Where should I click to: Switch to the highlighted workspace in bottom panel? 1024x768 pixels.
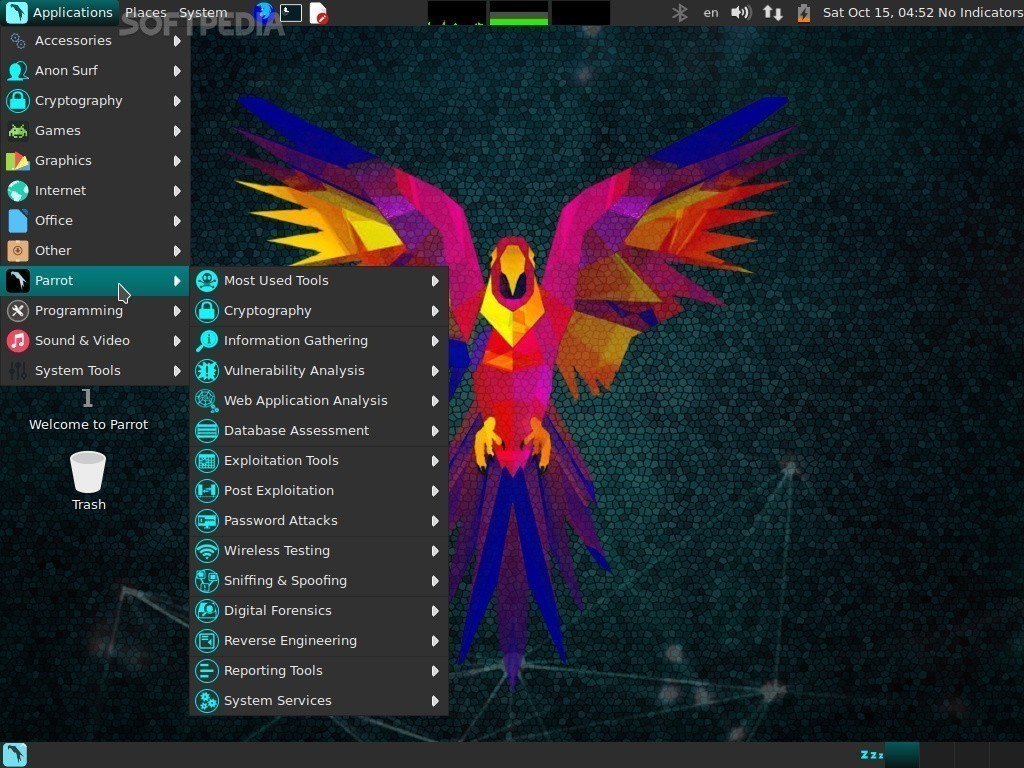point(902,755)
